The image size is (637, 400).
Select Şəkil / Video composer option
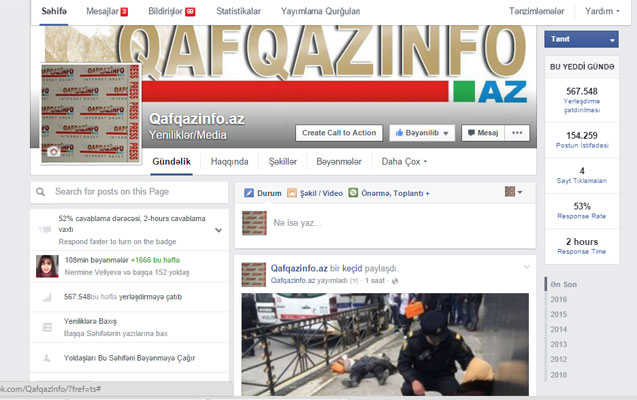point(315,193)
